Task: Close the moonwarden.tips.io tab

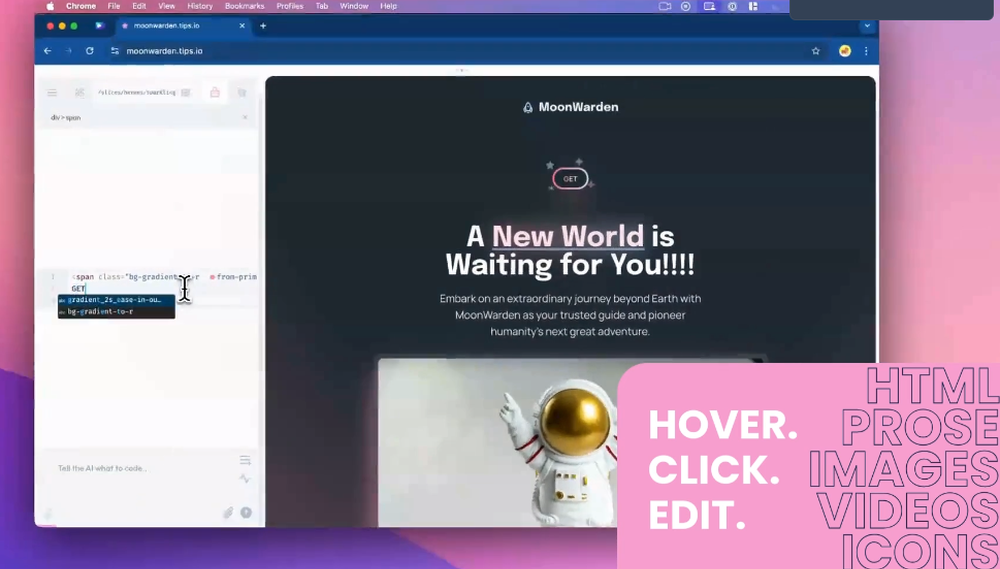Action: pos(242,26)
